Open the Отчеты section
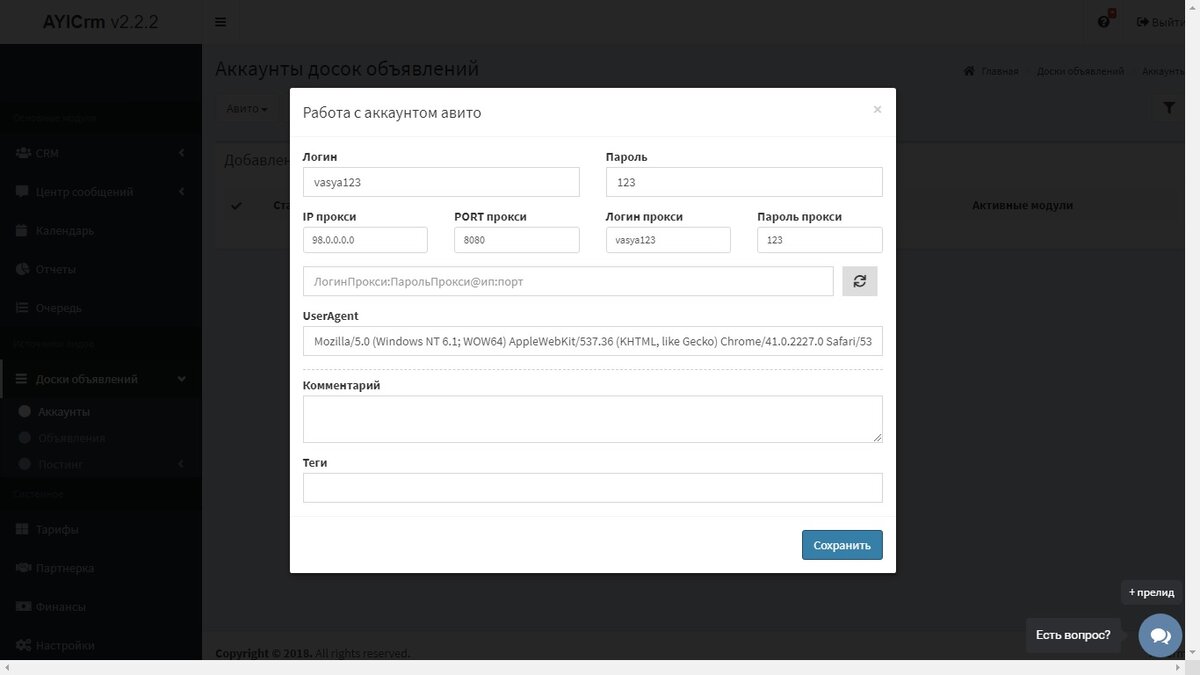1200x675 pixels. pyautogui.click(x=58, y=268)
